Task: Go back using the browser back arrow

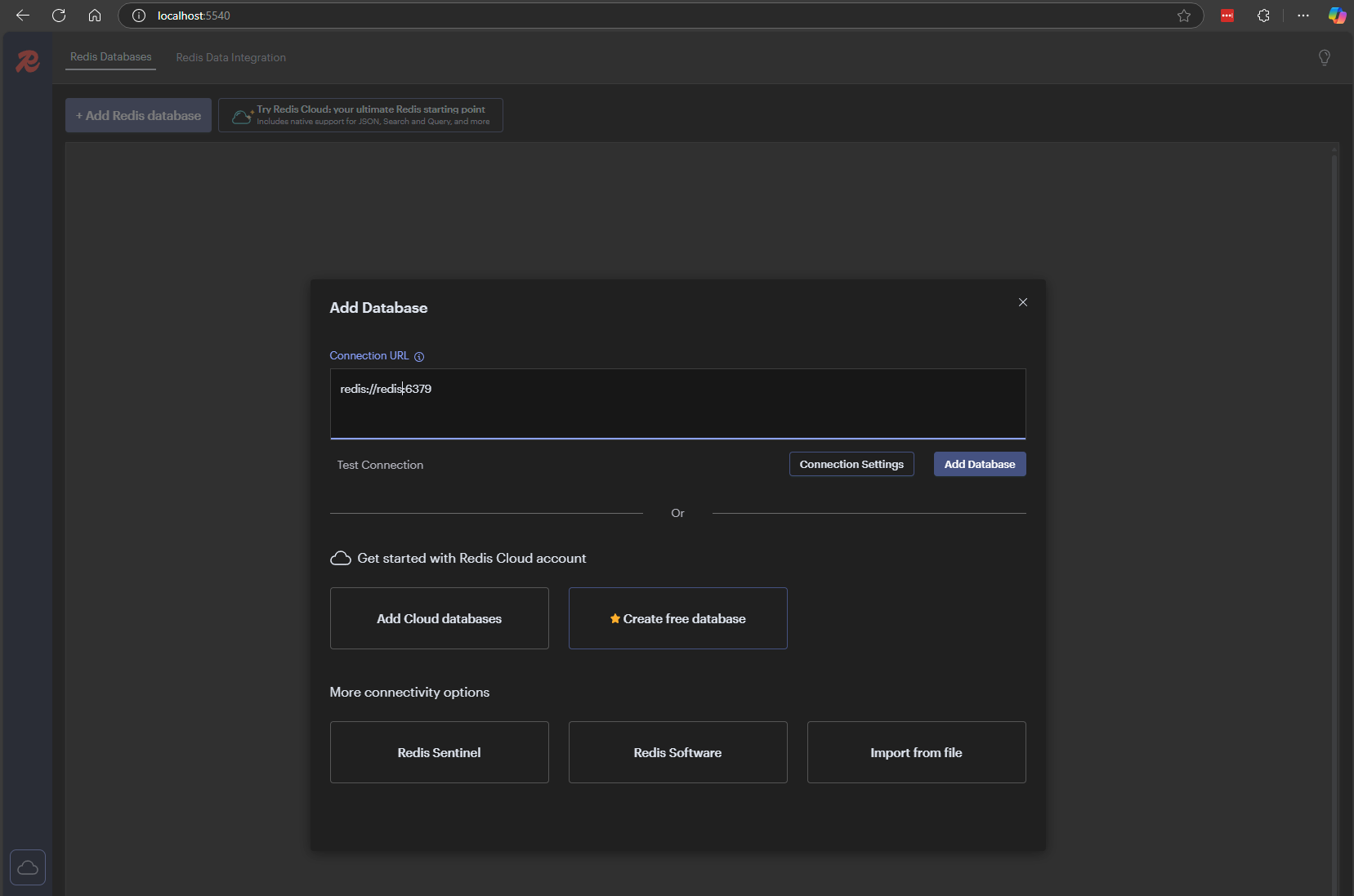Action: (23, 16)
